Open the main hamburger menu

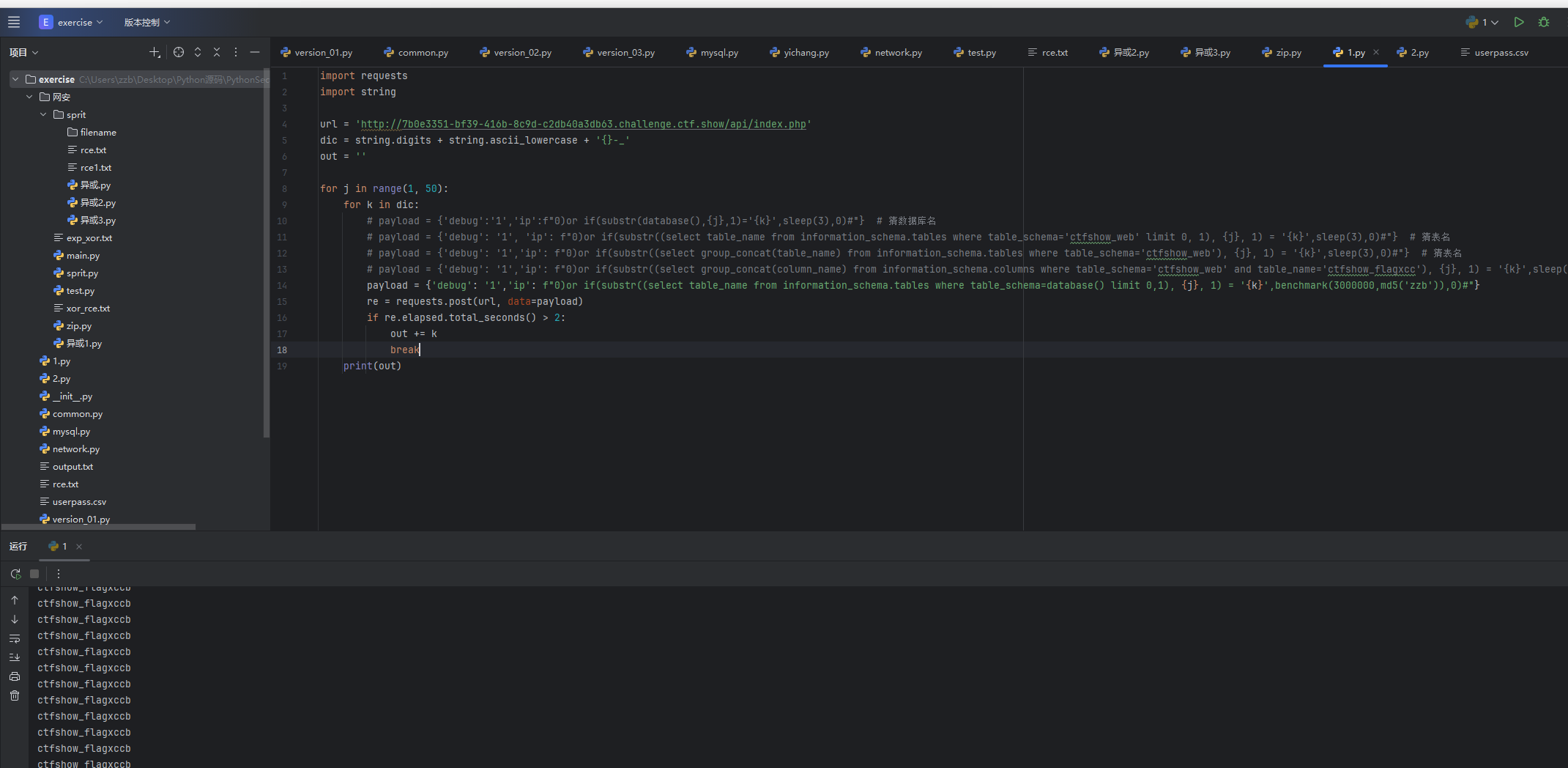(x=14, y=22)
